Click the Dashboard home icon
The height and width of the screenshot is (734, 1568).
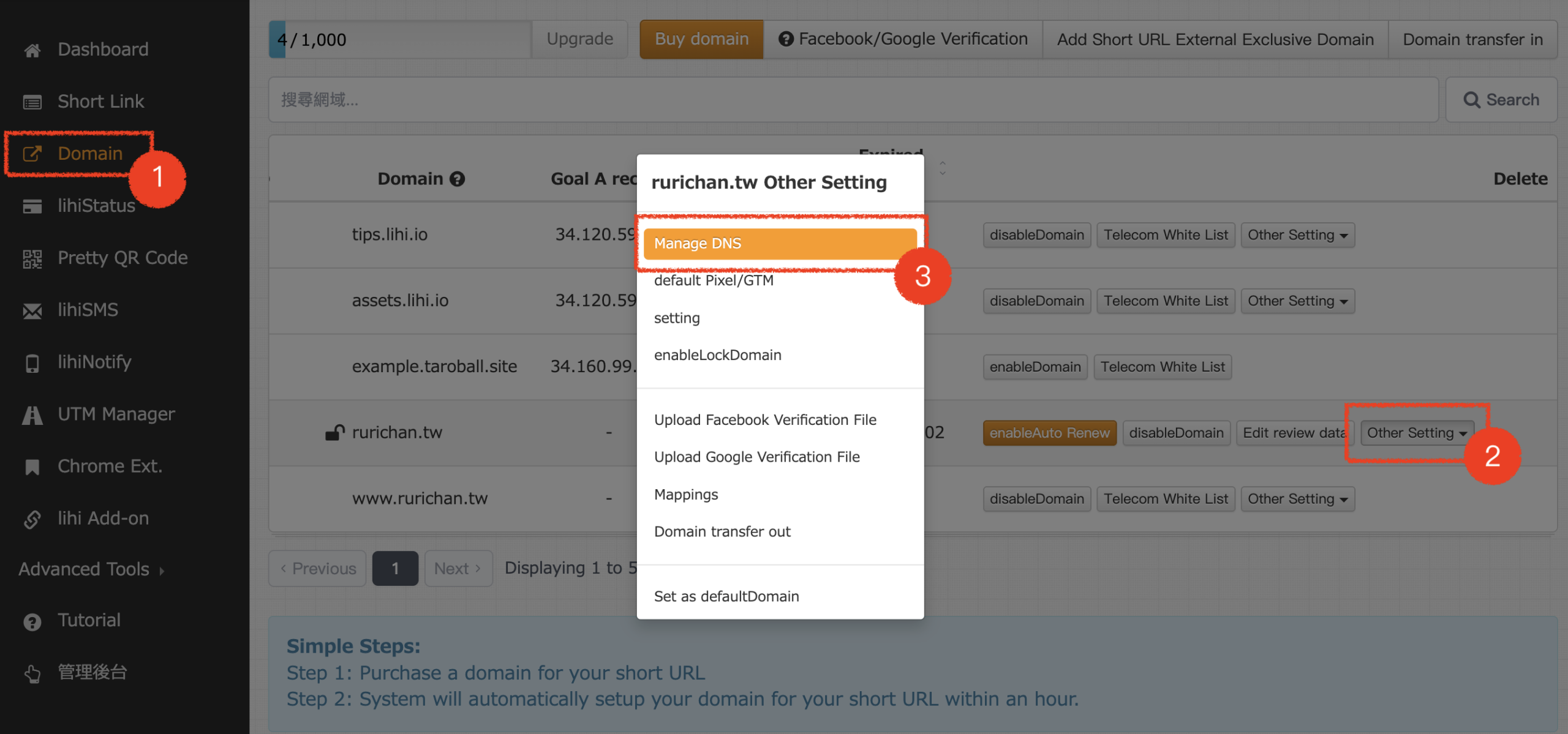(32, 50)
